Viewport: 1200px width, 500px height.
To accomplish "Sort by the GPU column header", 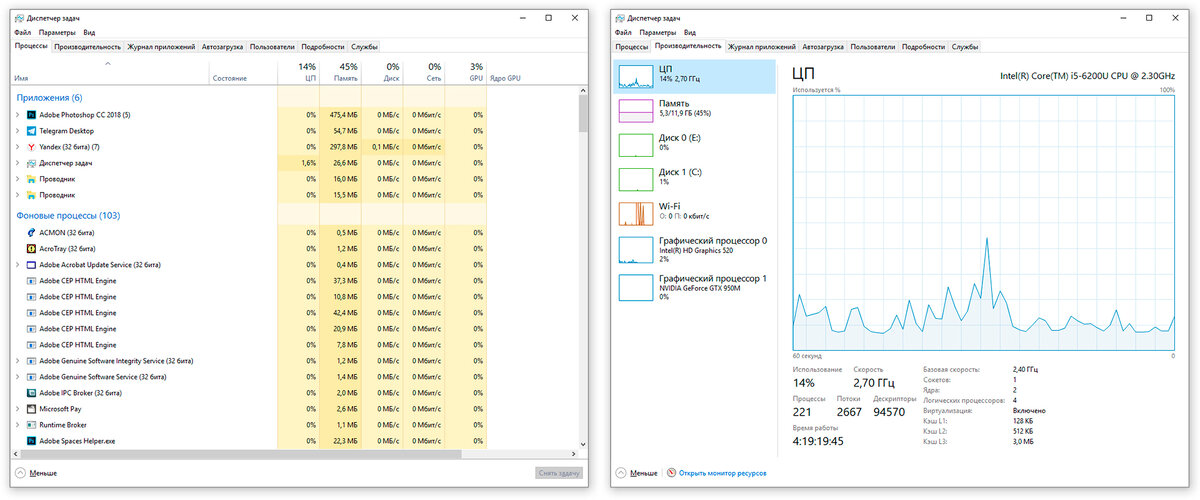I will coord(466,72).
